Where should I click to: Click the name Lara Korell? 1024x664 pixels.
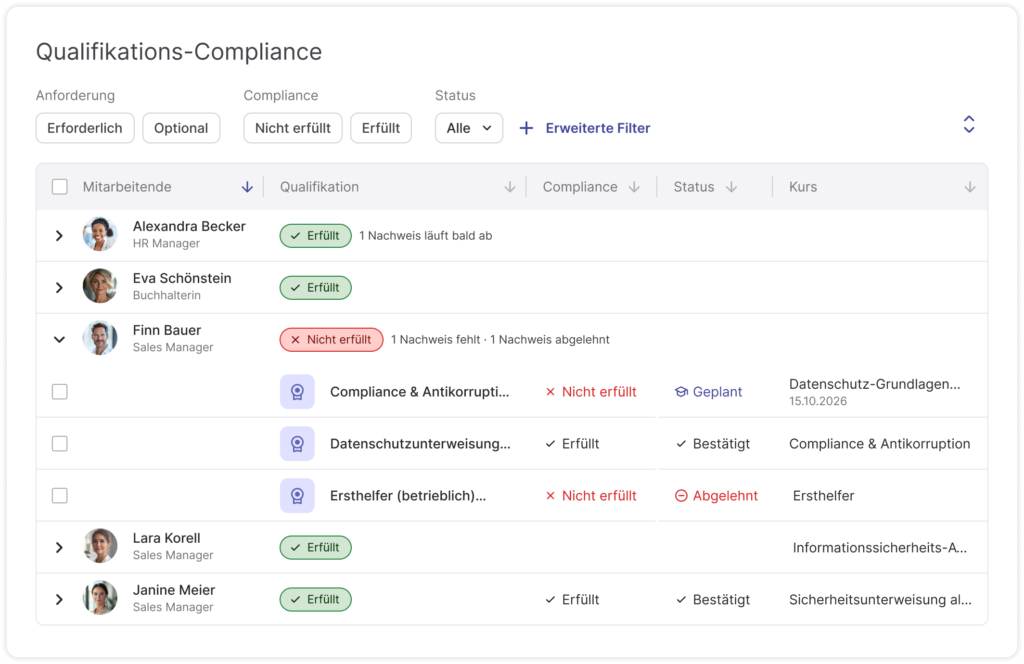click(167, 539)
